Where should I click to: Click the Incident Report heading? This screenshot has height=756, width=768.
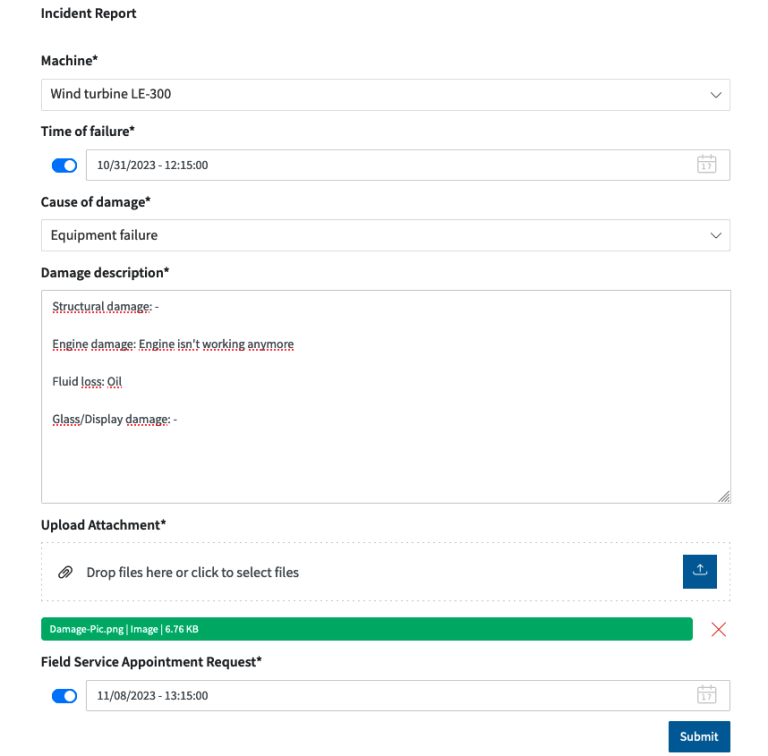pos(88,14)
